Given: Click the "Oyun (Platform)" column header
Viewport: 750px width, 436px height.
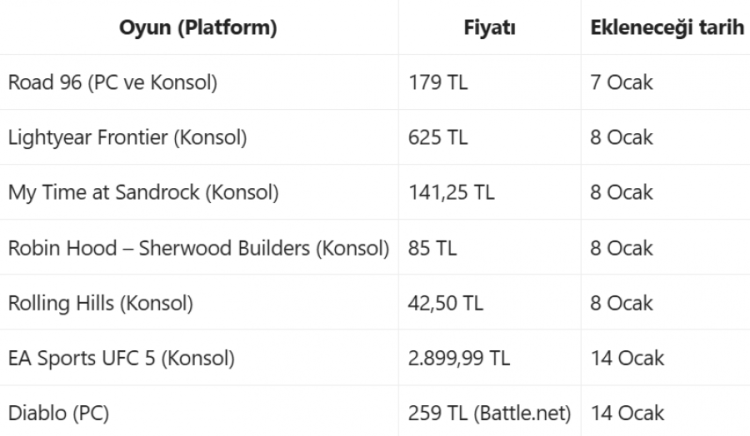Looking at the screenshot, I should point(198,27).
